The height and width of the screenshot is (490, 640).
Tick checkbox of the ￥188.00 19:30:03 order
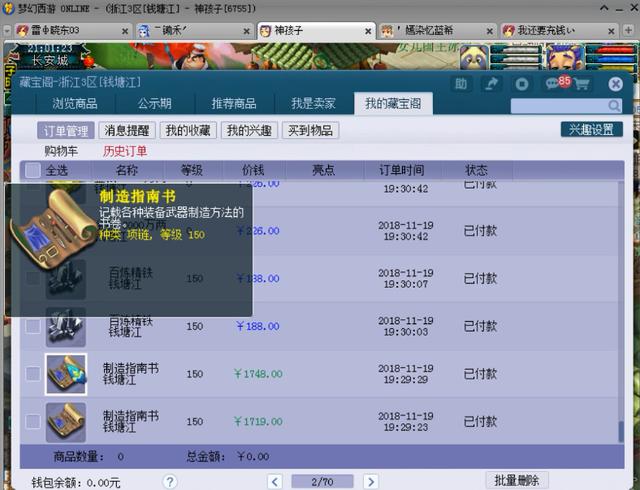pyautogui.click(x=33, y=326)
